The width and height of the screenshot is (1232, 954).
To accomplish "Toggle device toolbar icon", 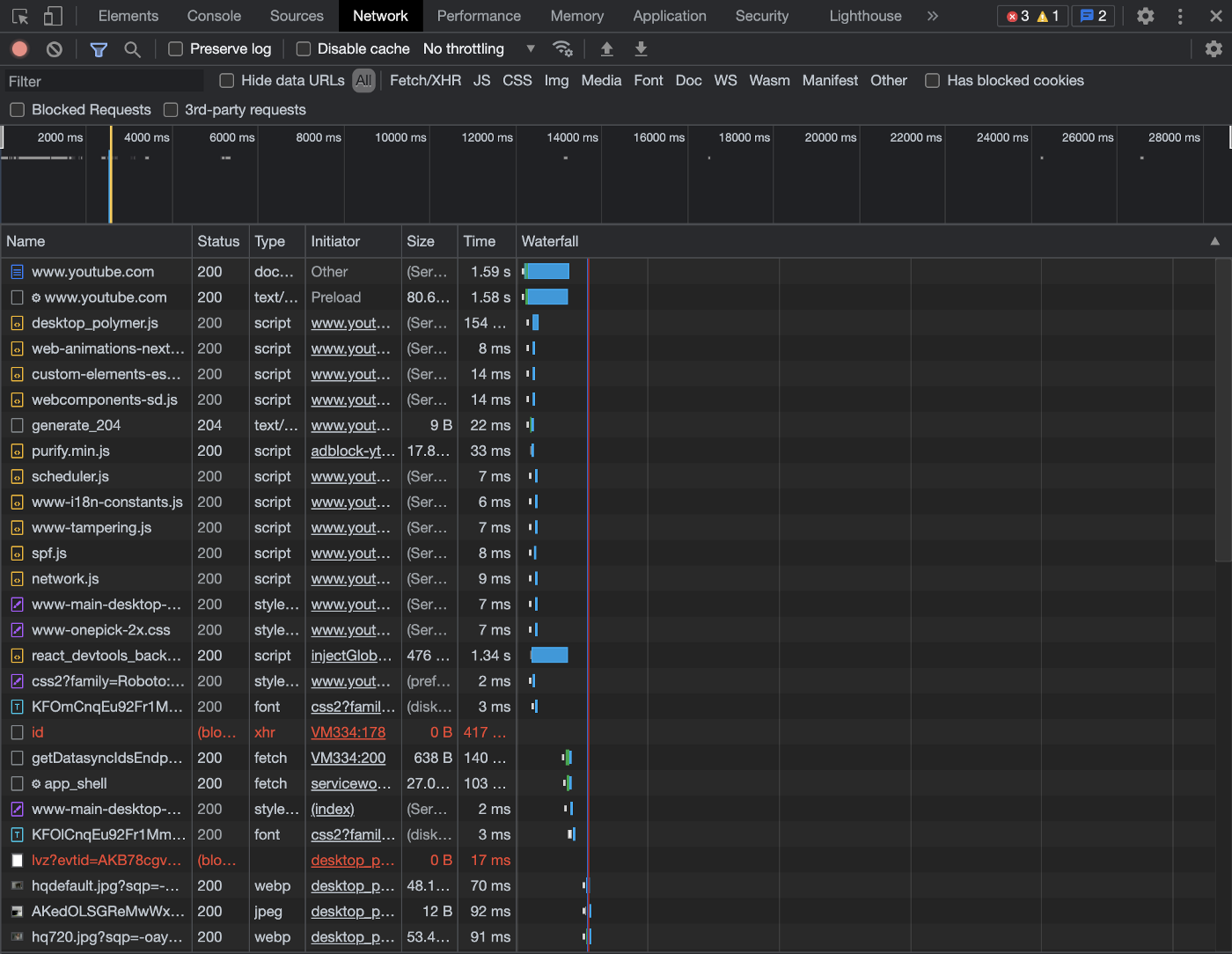I will [53, 16].
